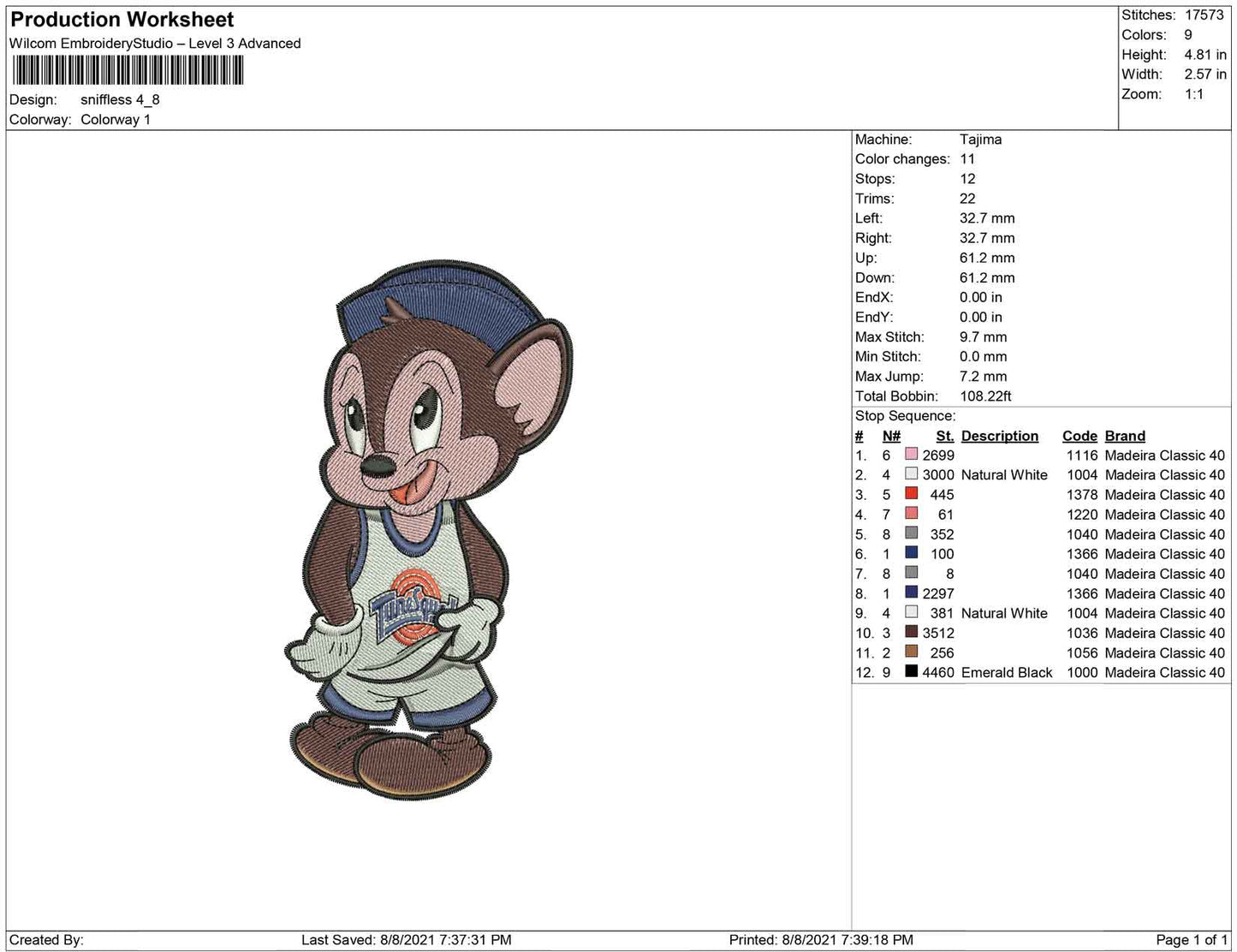Click the black swatch in the Emerald Black row
This screenshot has width=1237, height=952.
pyautogui.click(x=911, y=671)
